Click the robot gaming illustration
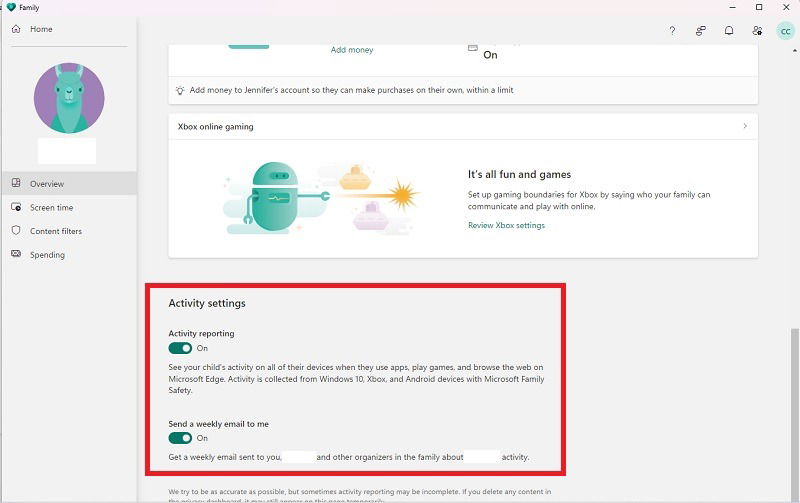The width and height of the screenshot is (800, 503). (x=321, y=198)
